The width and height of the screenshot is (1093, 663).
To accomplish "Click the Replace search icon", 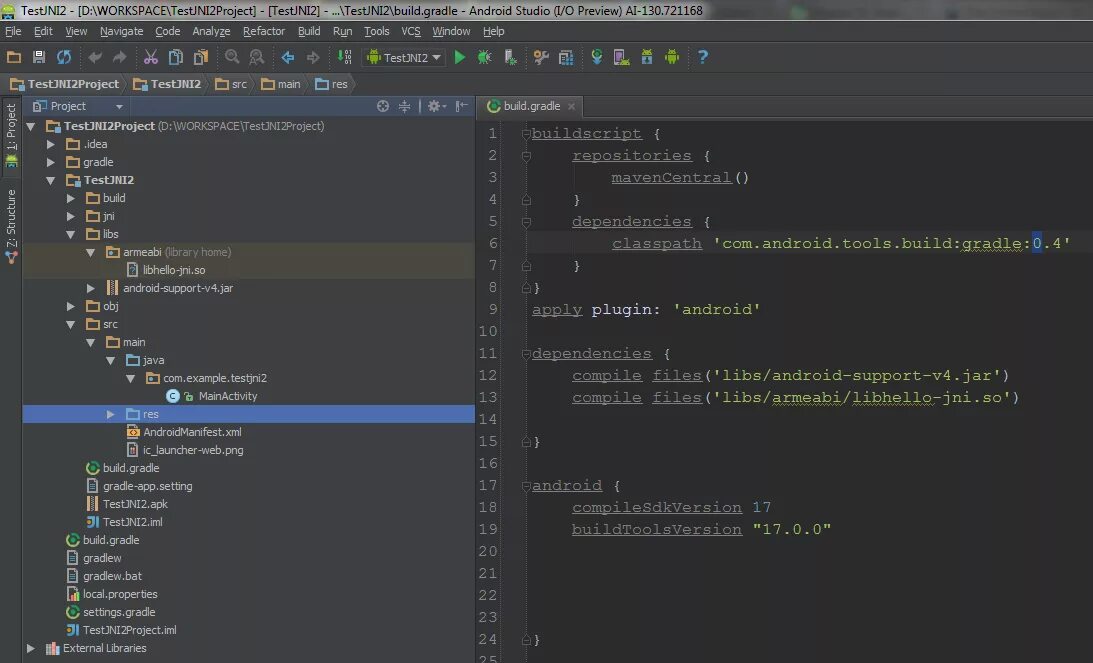I will click(257, 57).
